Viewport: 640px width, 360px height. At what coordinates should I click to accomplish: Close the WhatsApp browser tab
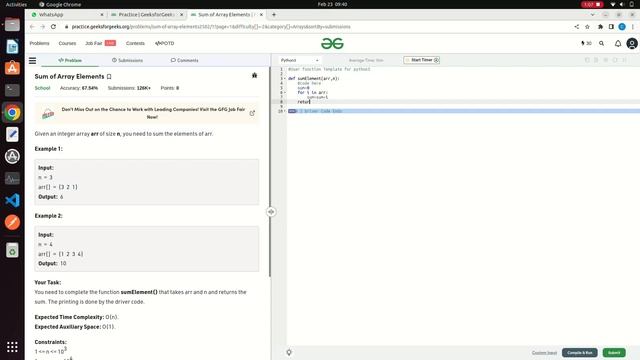(102, 15)
